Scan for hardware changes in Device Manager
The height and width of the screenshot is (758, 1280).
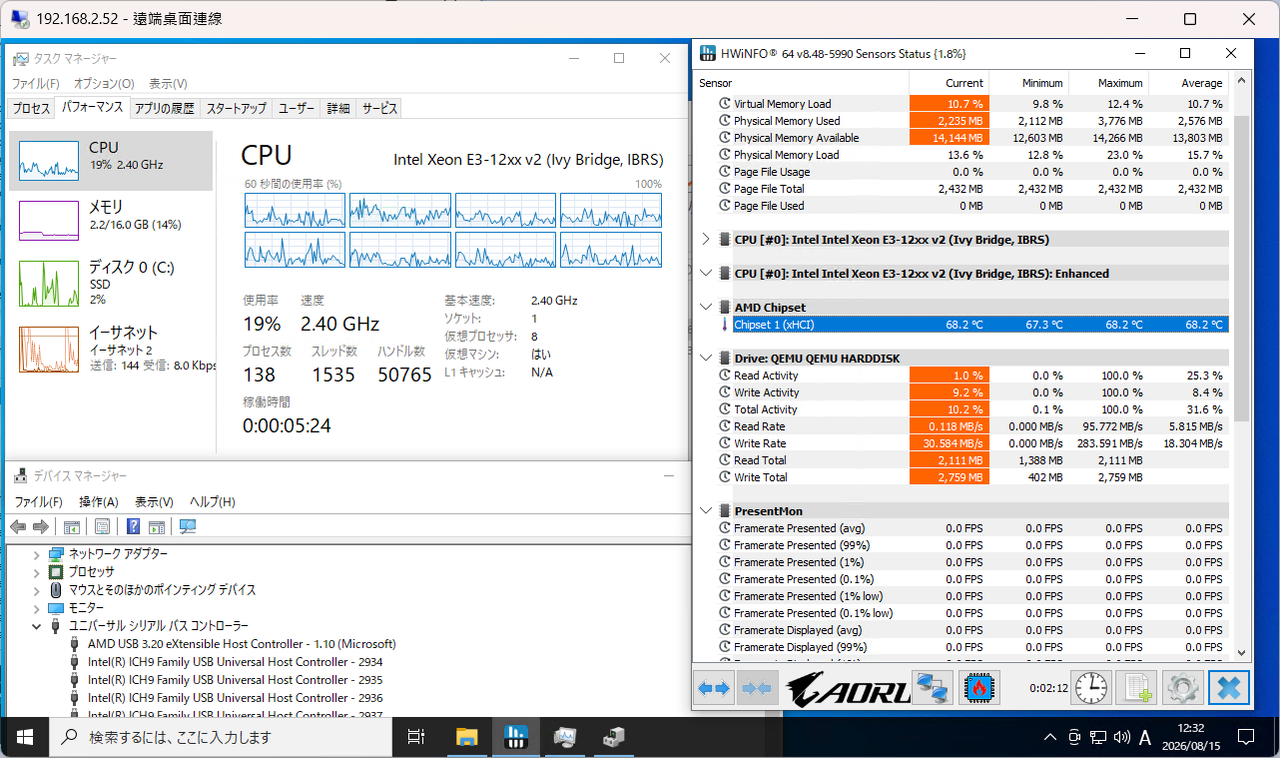187,527
